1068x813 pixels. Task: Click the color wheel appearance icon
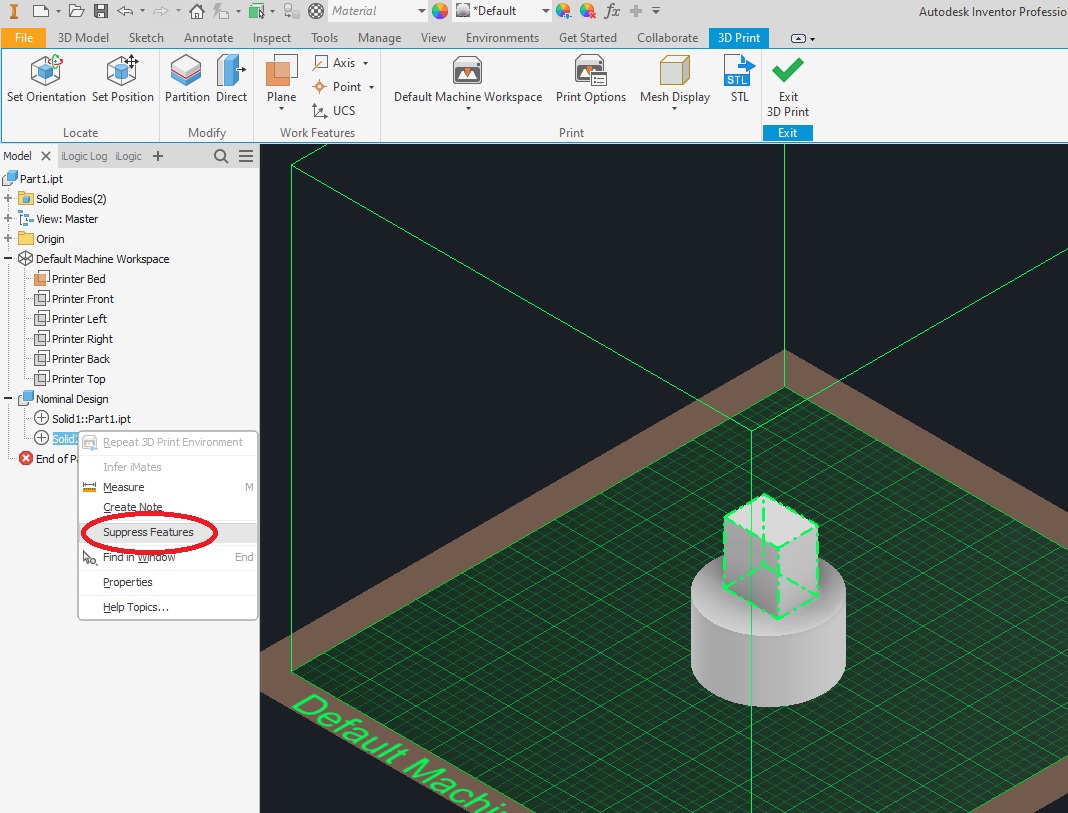click(x=440, y=11)
